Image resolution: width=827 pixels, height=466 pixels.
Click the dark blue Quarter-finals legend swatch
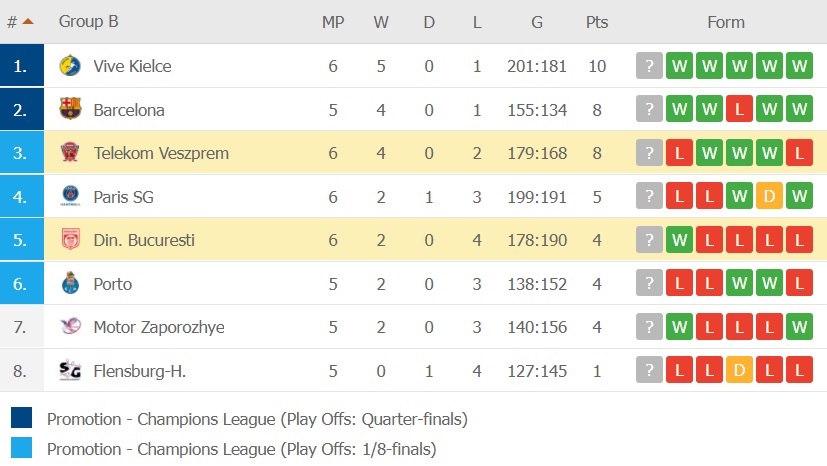(22, 418)
